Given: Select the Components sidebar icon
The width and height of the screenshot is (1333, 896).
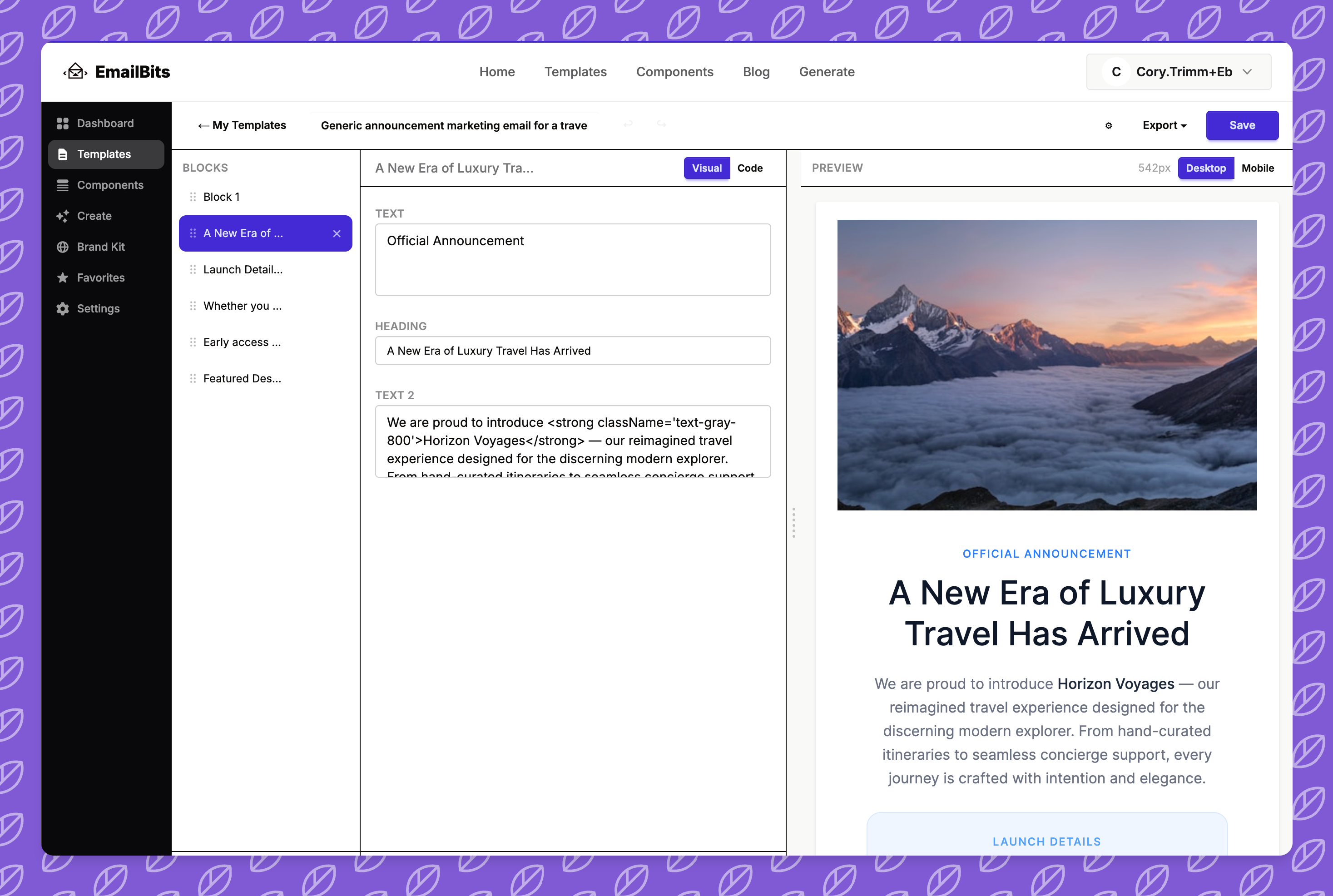Looking at the screenshot, I should coord(63,184).
